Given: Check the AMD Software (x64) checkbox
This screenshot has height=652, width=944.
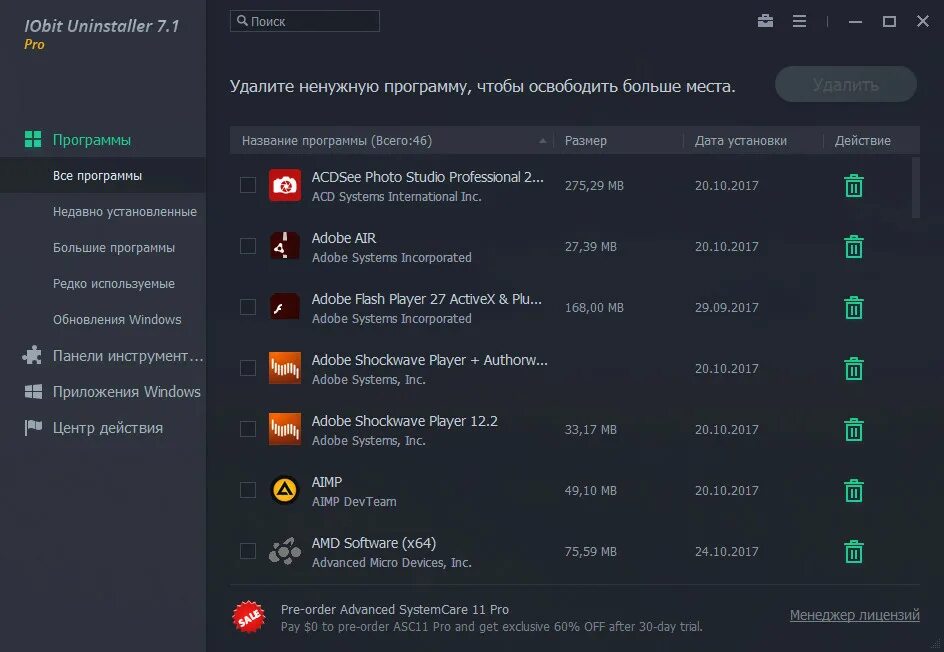Looking at the screenshot, I should (x=248, y=551).
